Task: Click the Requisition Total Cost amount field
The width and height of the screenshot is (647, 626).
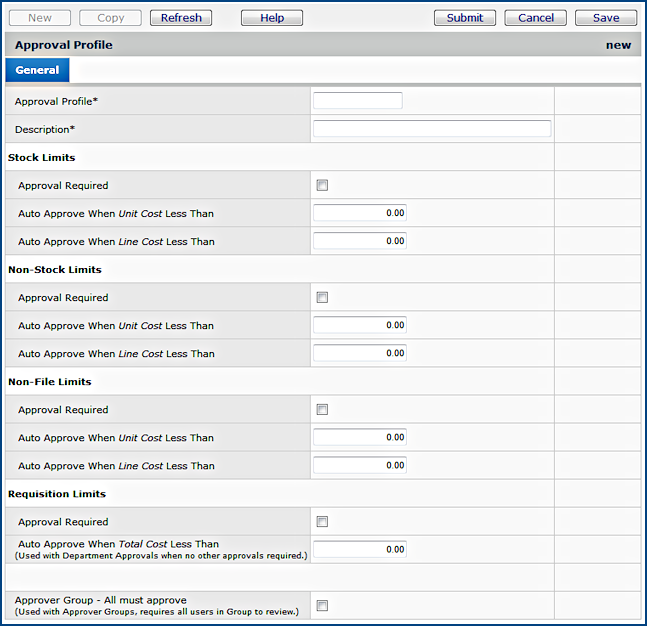Action: [x=359, y=549]
